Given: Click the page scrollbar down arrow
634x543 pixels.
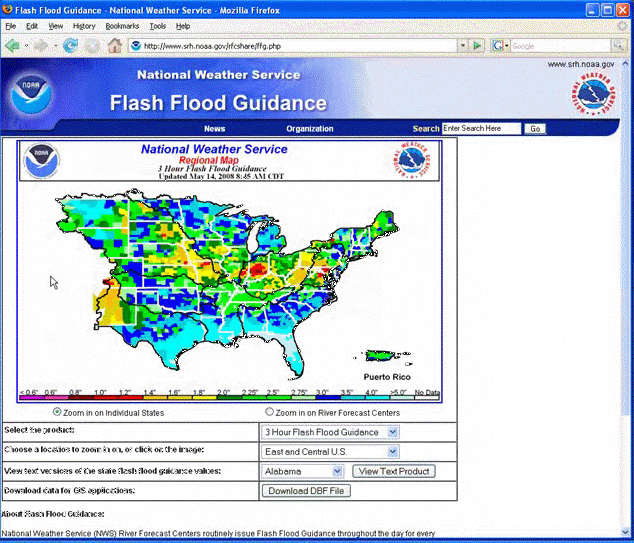Looking at the screenshot, I should tap(625, 532).
